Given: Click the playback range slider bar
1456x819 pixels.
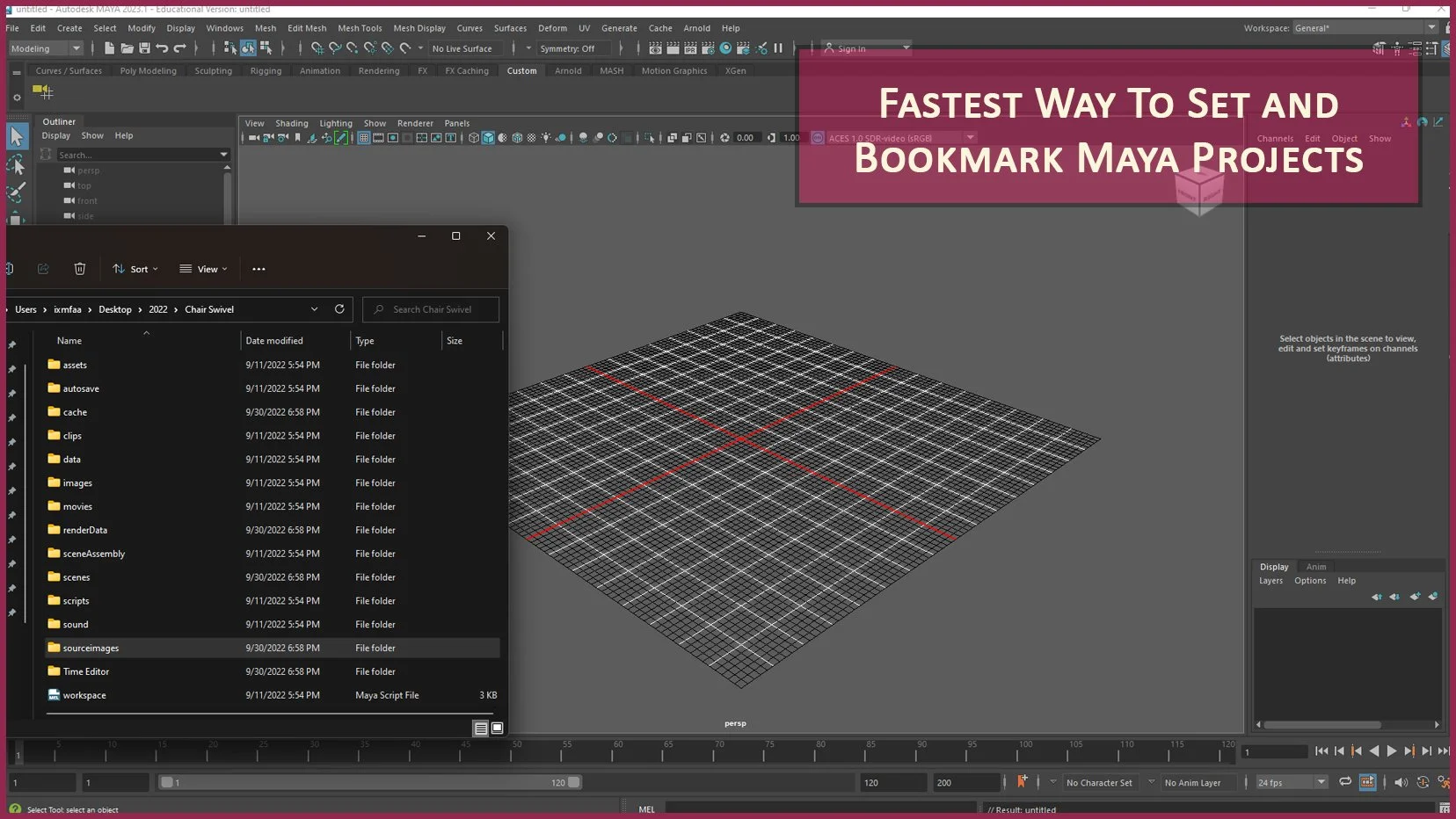Looking at the screenshot, I should (x=369, y=782).
